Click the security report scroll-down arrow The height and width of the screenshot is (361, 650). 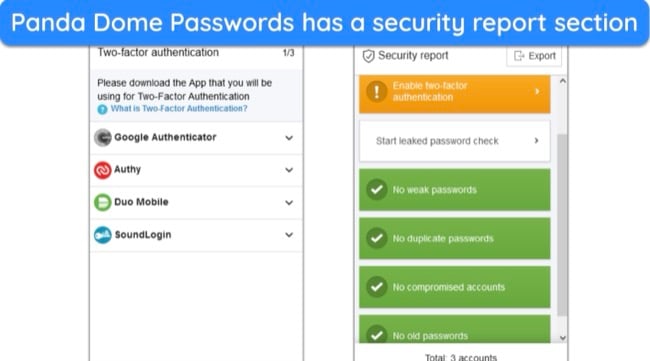click(x=563, y=338)
